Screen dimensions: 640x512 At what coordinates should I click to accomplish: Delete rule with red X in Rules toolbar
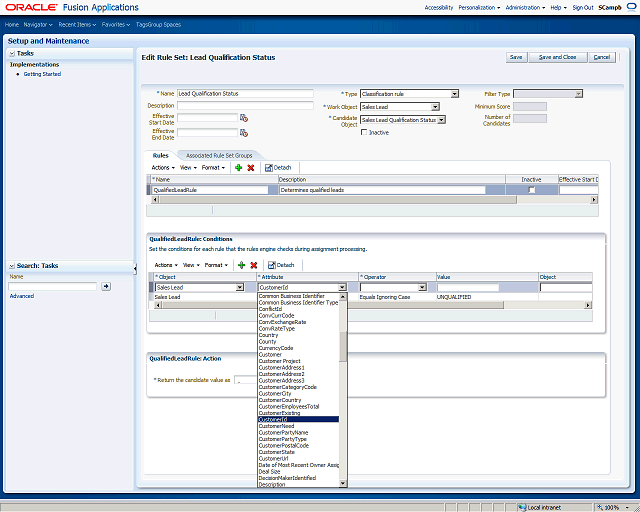251,167
